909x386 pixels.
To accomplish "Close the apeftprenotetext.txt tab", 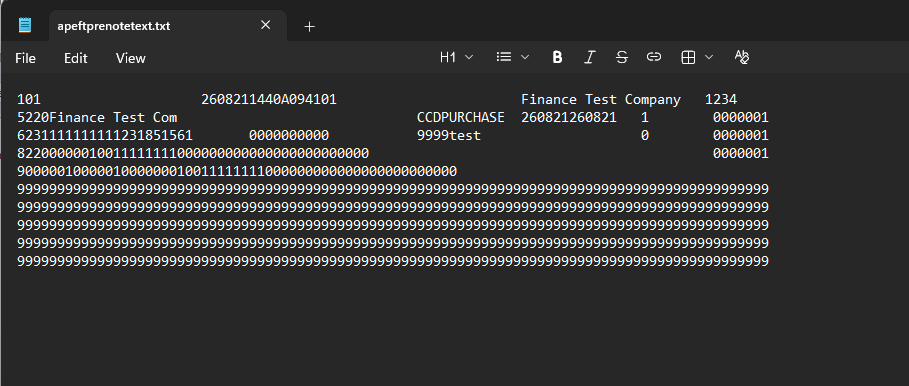I will coord(266,25).
